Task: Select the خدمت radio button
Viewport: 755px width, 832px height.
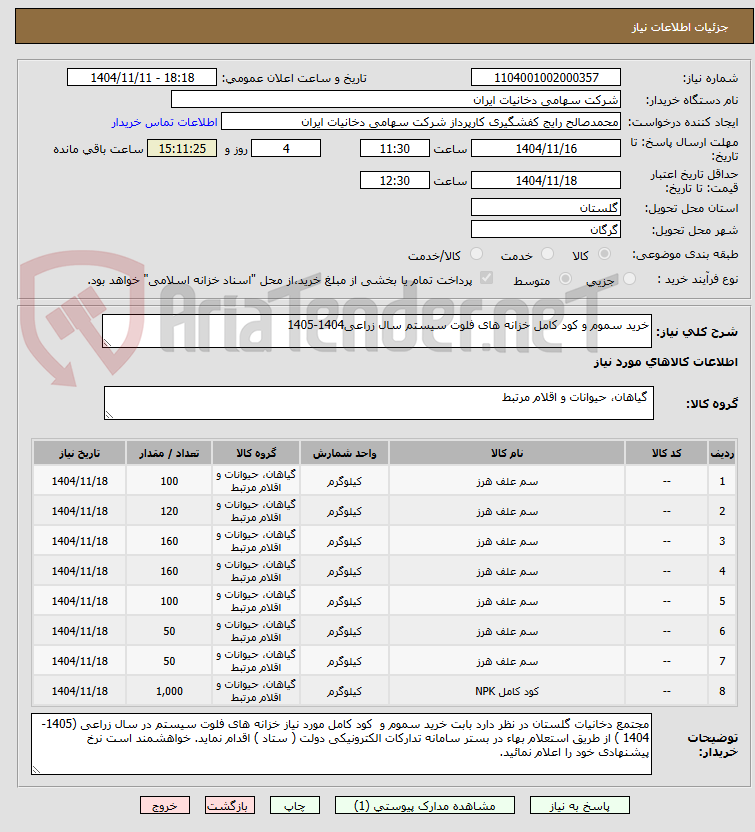Action: tap(547, 254)
